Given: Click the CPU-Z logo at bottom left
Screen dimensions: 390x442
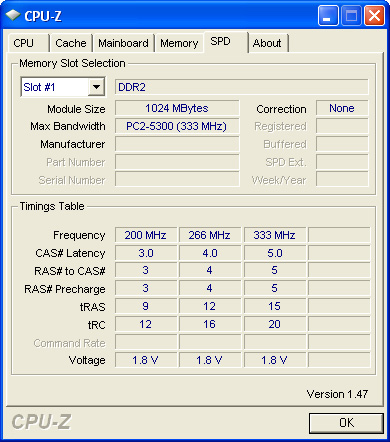Looking at the screenshot, I should [x=41, y=422].
